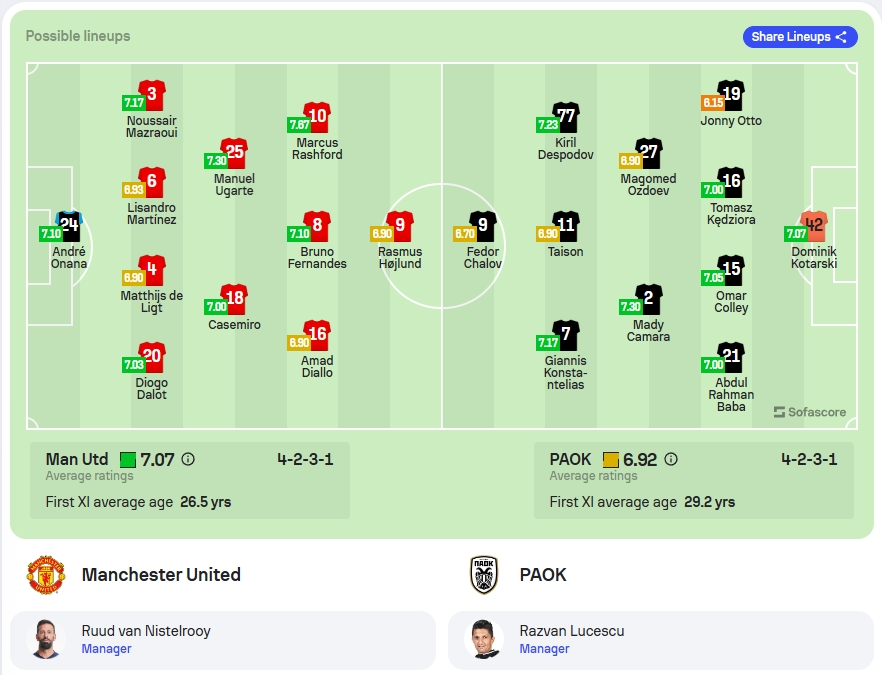Select André Onana's goalkeeper shirt
882x675 pixels.
[x=69, y=226]
